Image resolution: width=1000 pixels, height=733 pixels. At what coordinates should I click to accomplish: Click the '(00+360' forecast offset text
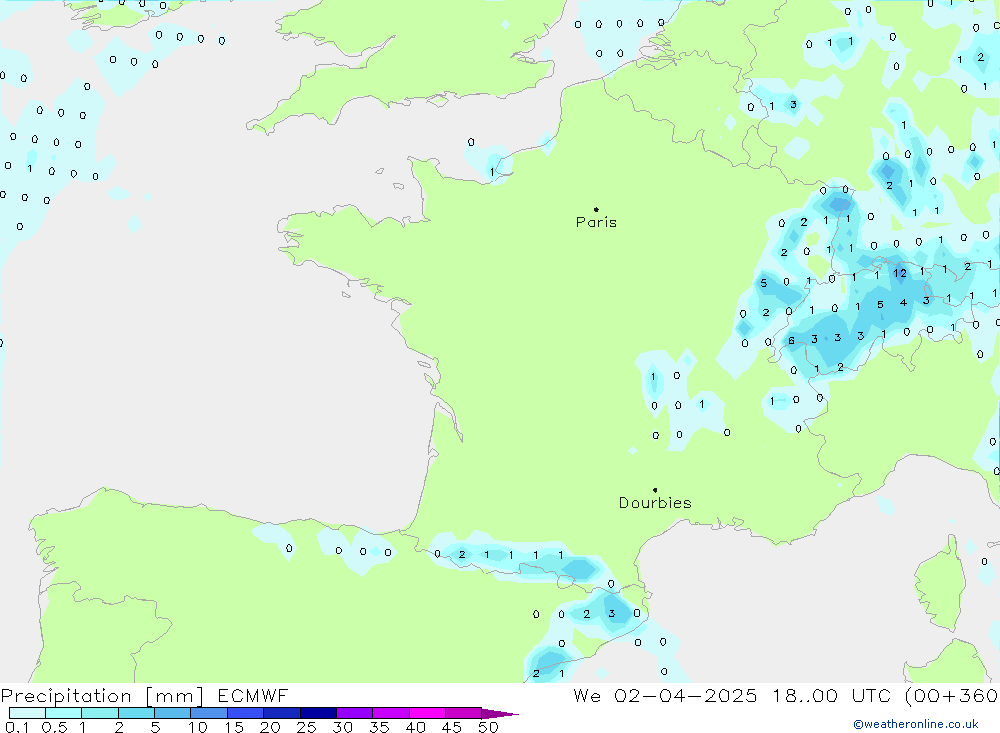pyautogui.click(x=951, y=695)
